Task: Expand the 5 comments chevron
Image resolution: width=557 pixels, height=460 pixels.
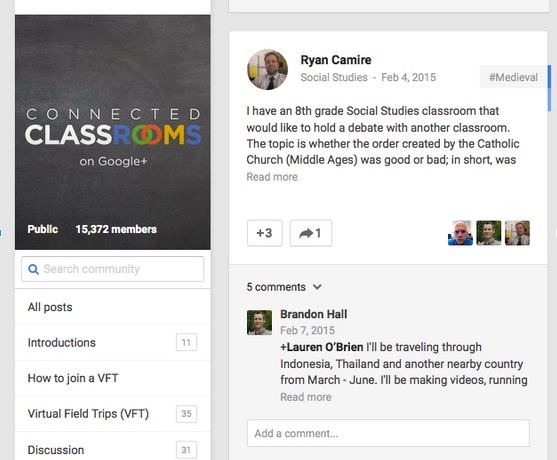Action: pos(317,287)
